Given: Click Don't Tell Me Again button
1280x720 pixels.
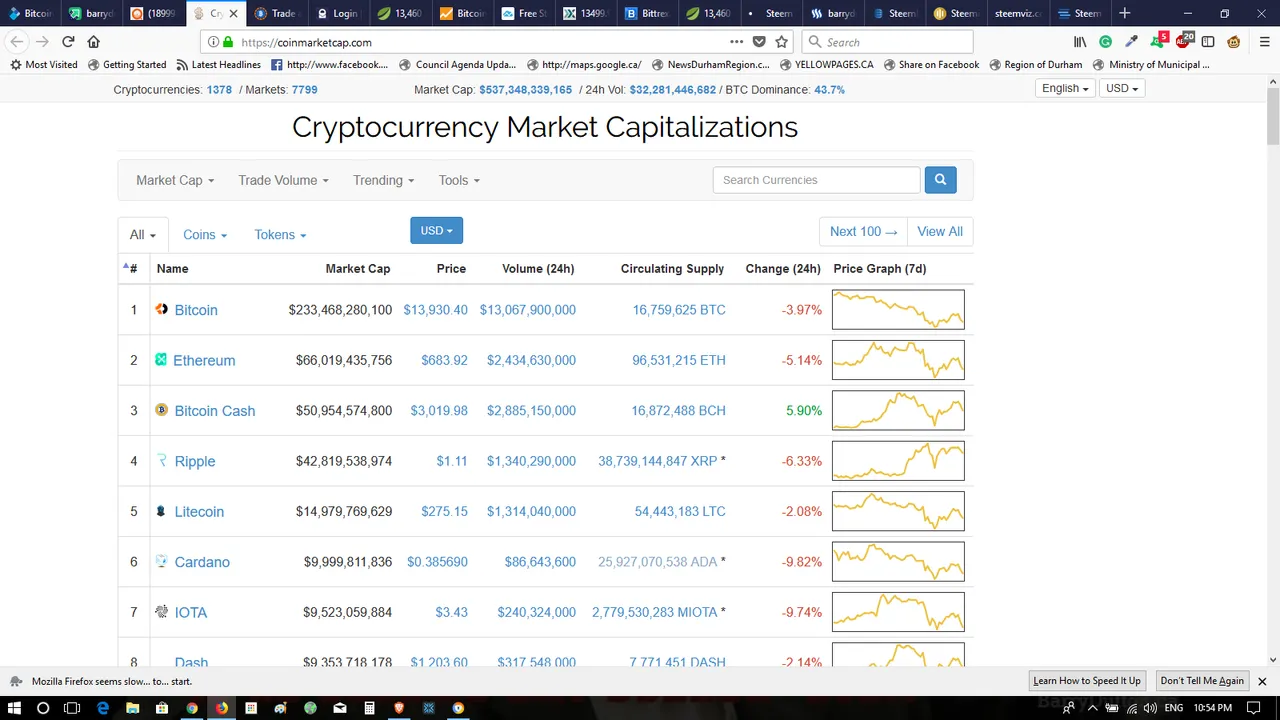Looking at the screenshot, I should pos(1202,681).
